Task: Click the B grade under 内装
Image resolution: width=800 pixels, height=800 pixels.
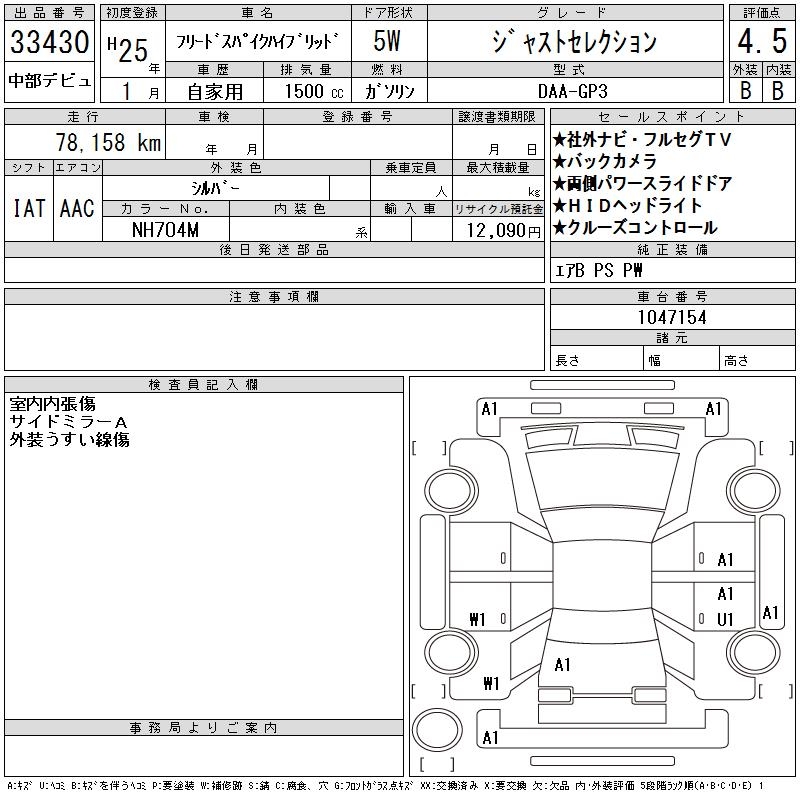Action: tap(778, 90)
